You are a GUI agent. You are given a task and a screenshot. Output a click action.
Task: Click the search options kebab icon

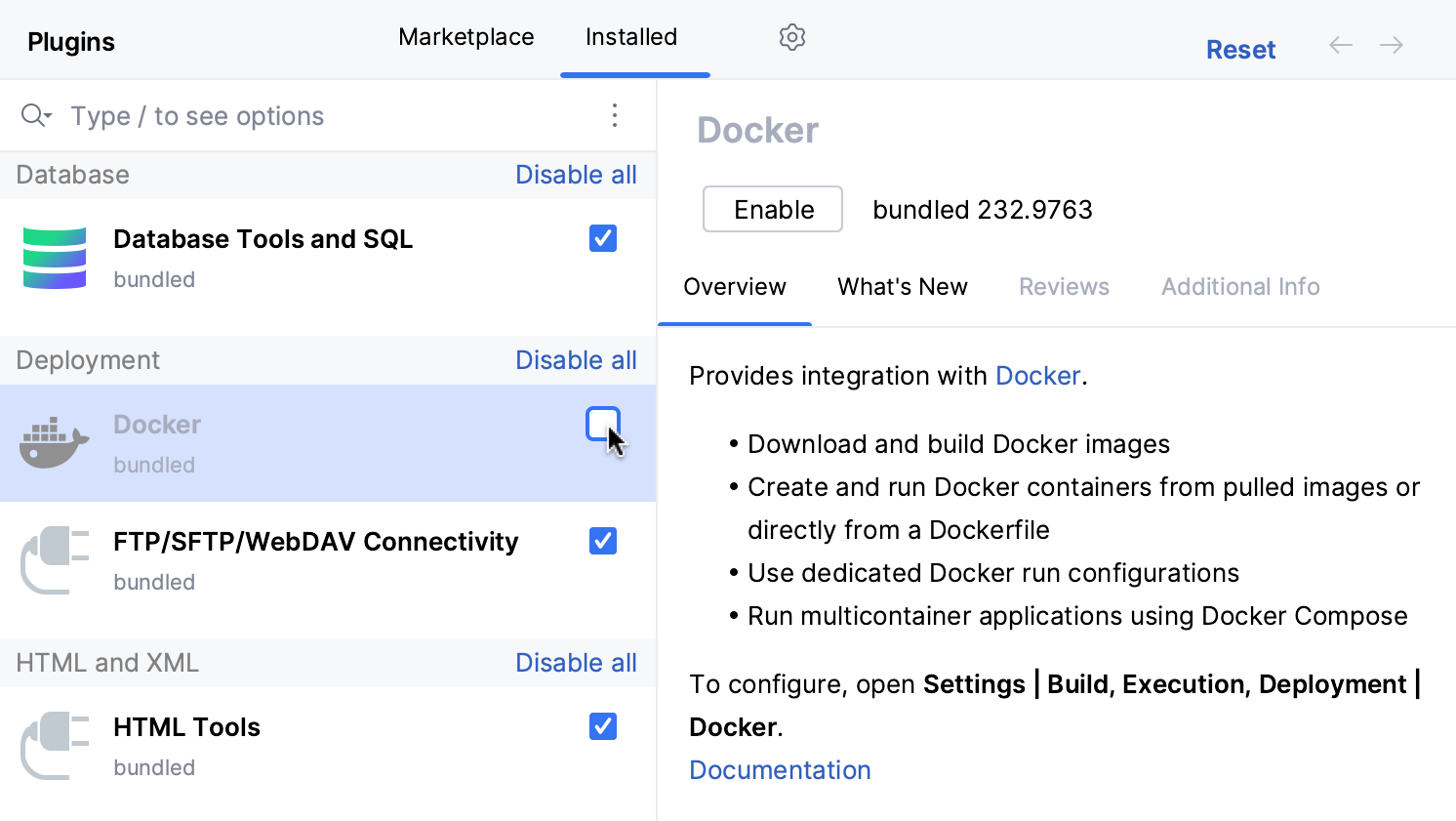pyautogui.click(x=615, y=115)
